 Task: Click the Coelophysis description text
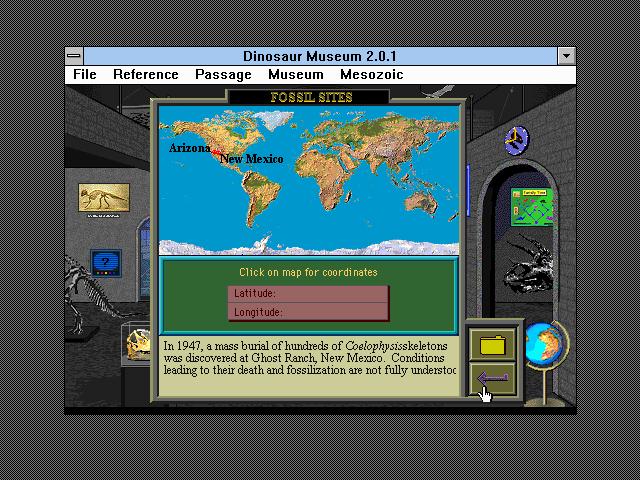pyautogui.click(x=309, y=358)
